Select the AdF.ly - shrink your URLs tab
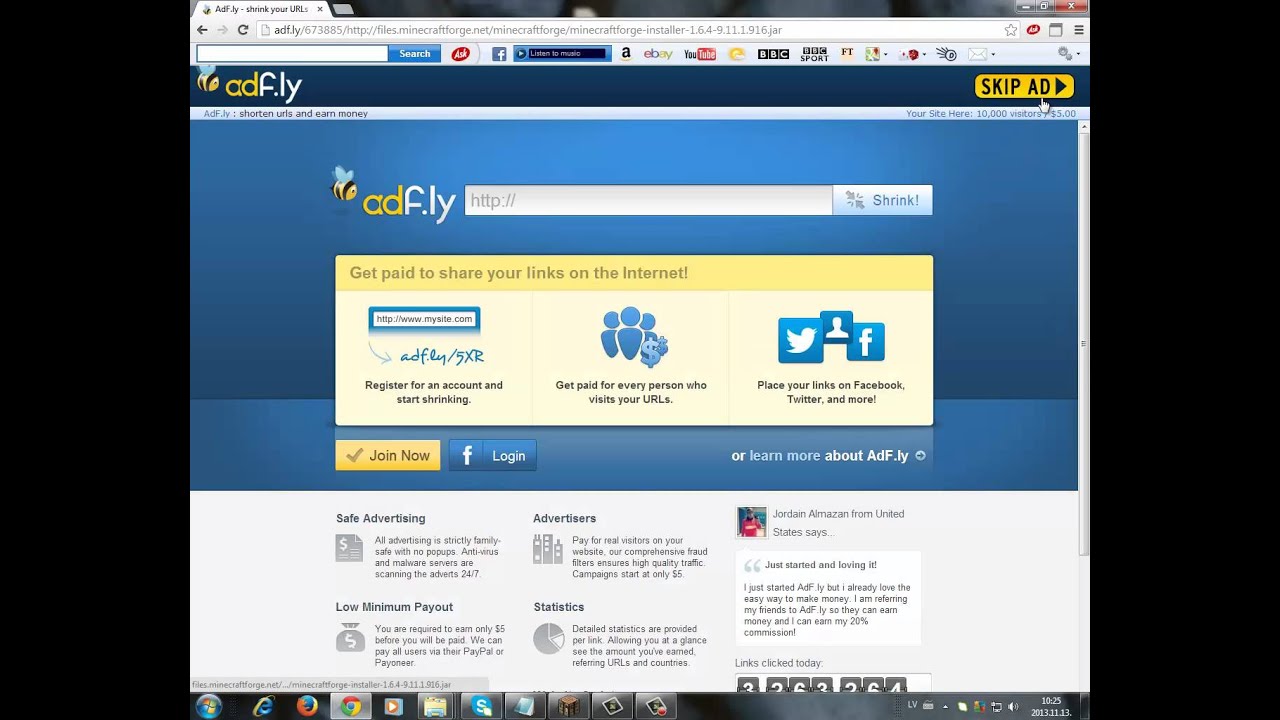 (x=260, y=9)
